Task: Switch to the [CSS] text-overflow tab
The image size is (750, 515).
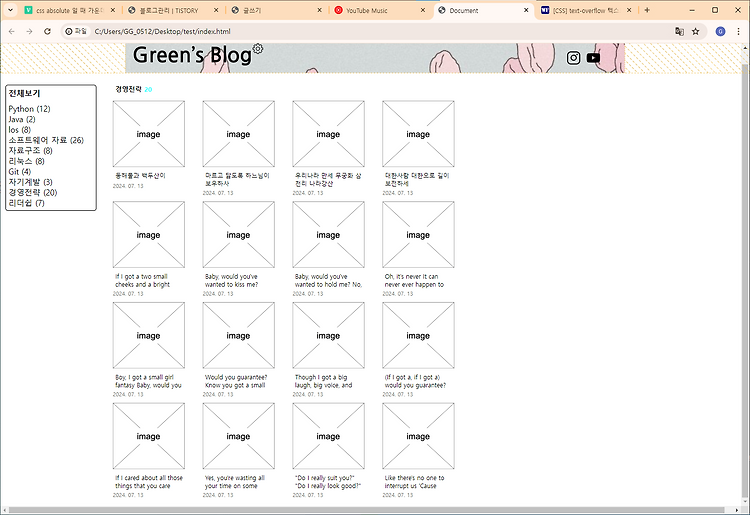Action: click(x=586, y=10)
